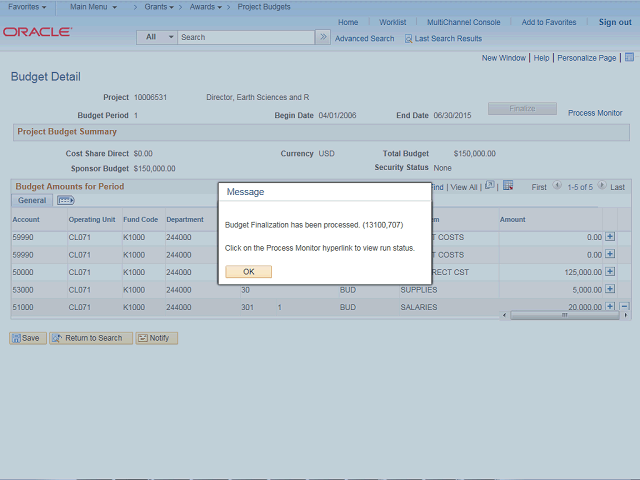Open the Process Monitor link

[595, 113]
